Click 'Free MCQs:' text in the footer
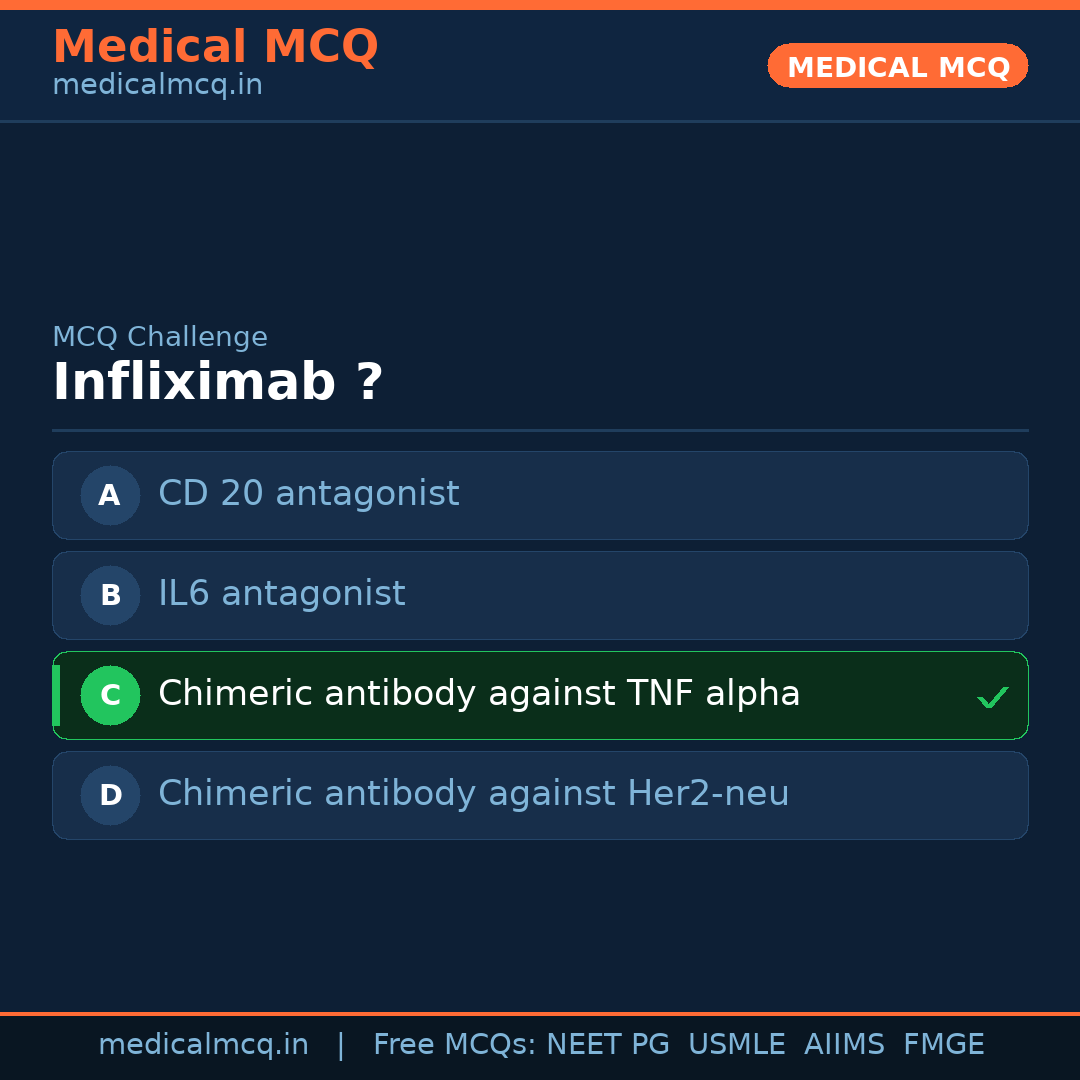Viewport: 1080px width, 1080px height. pos(455,1045)
